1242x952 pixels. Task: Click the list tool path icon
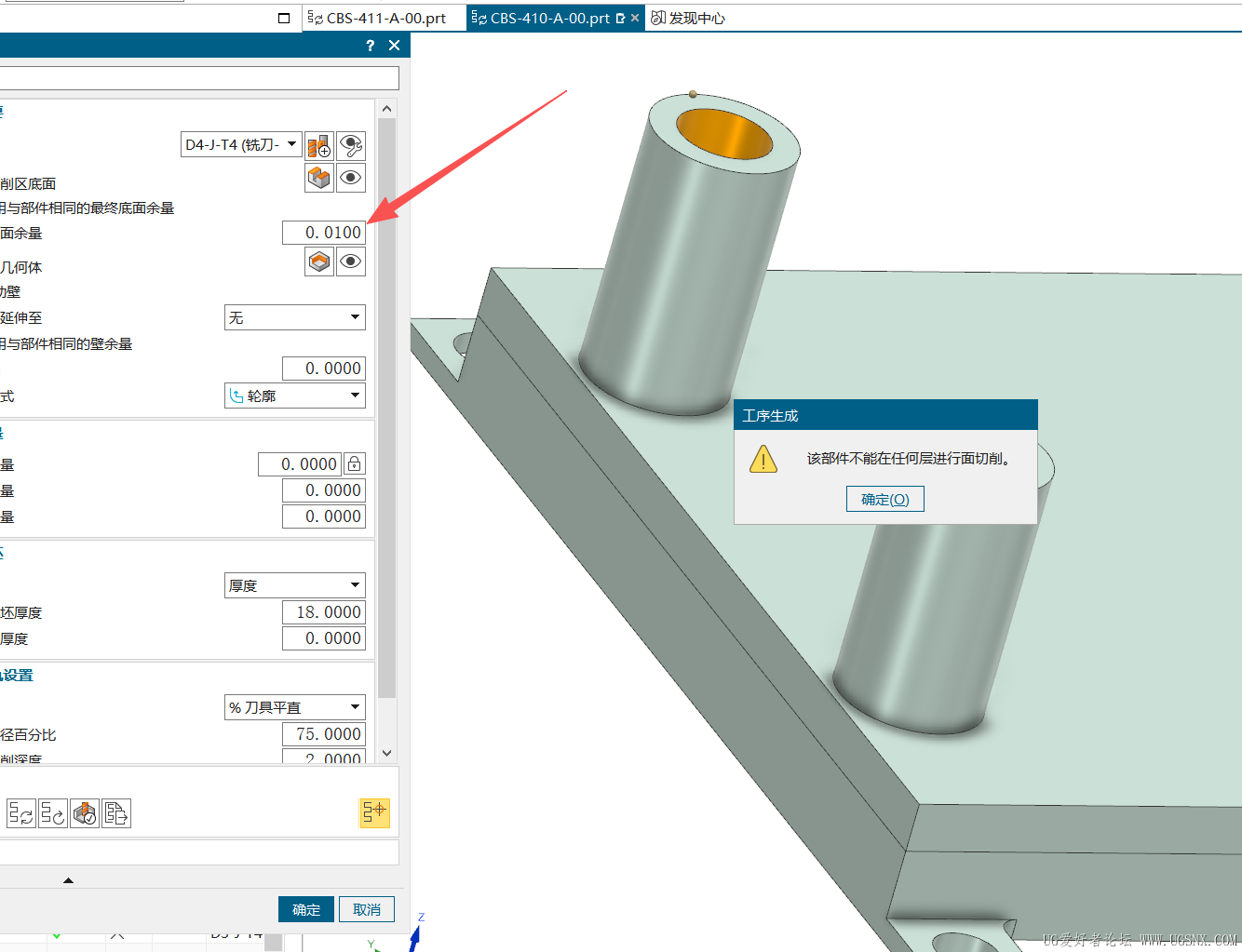pos(116,813)
